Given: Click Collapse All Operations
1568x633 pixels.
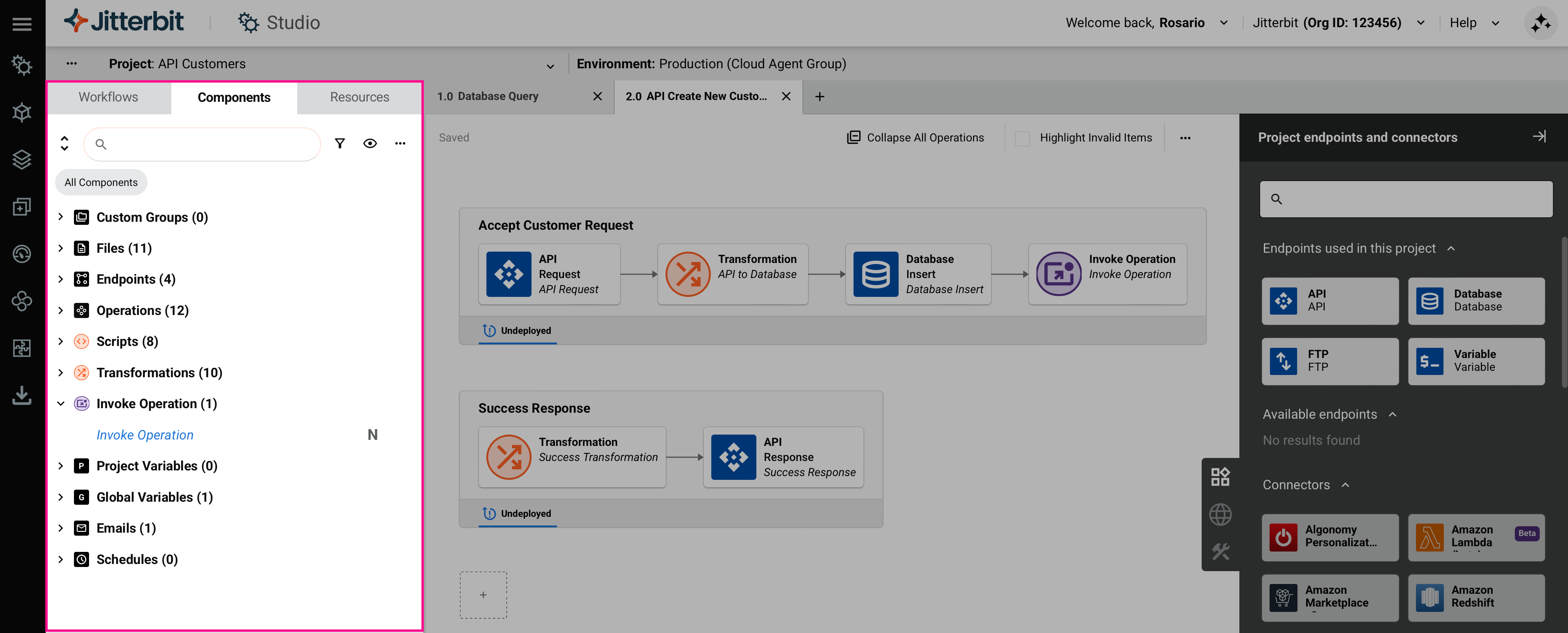Looking at the screenshot, I should coord(915,138).
